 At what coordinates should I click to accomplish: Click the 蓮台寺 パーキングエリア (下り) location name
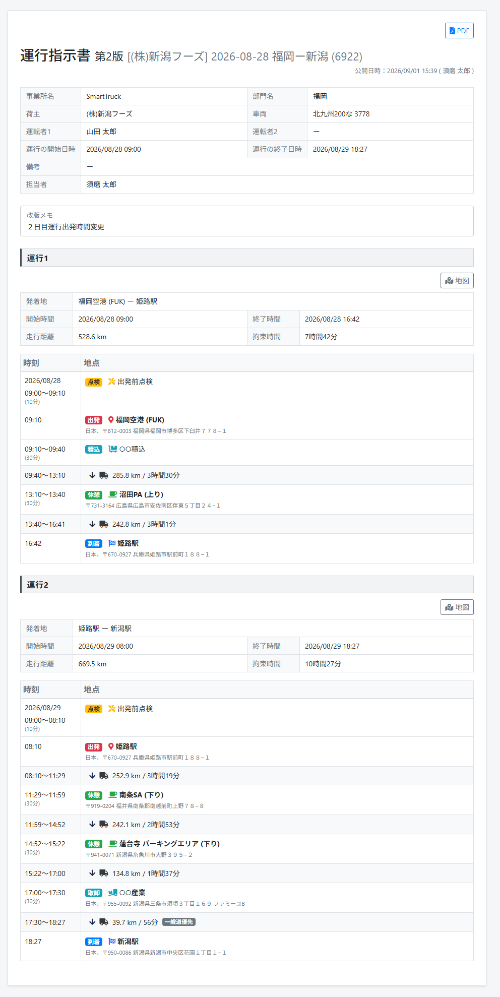[x=169, y=844]
